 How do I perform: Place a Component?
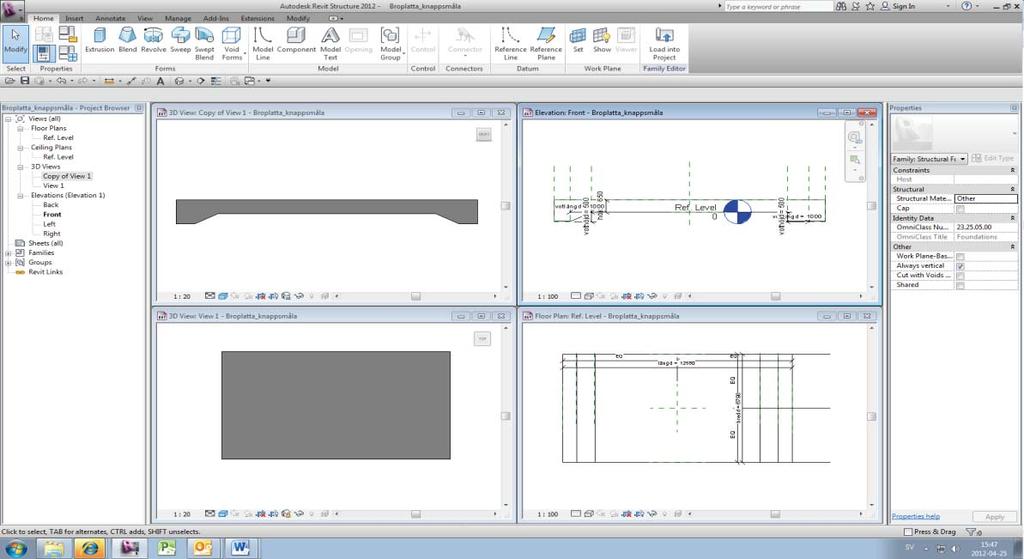click(x=296, y=40)
